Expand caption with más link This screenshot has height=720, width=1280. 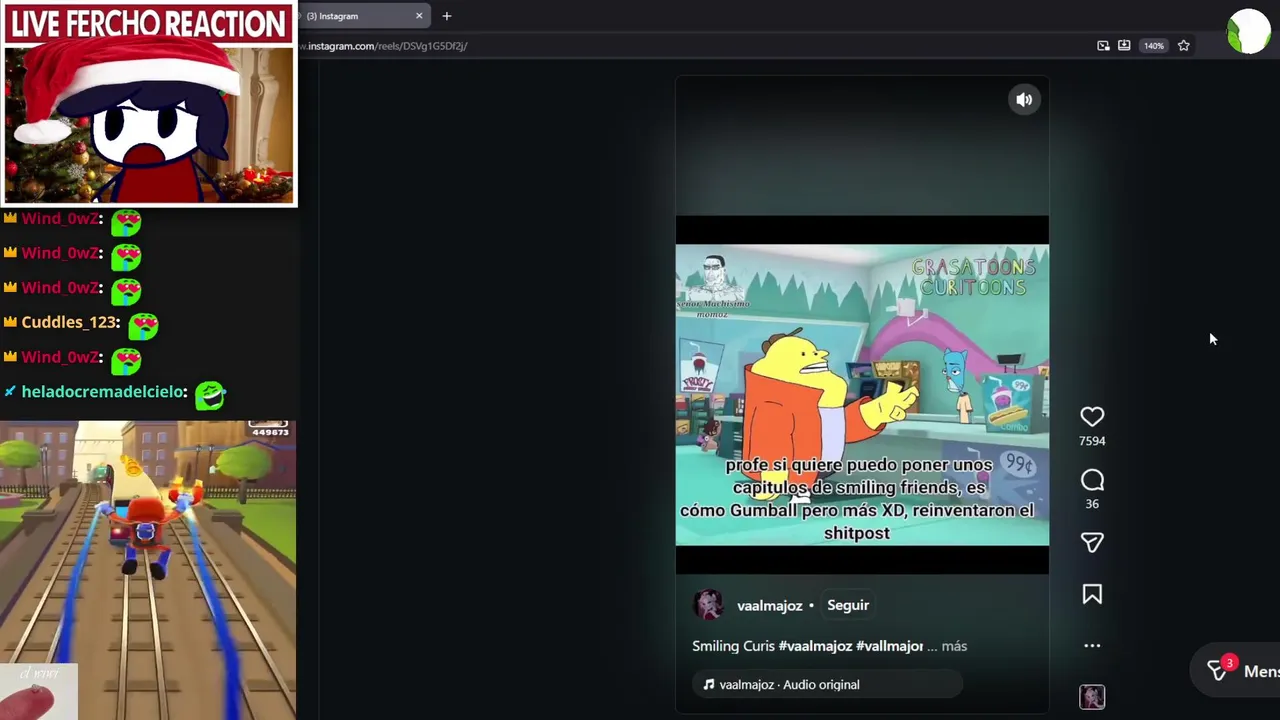(954, 646)
